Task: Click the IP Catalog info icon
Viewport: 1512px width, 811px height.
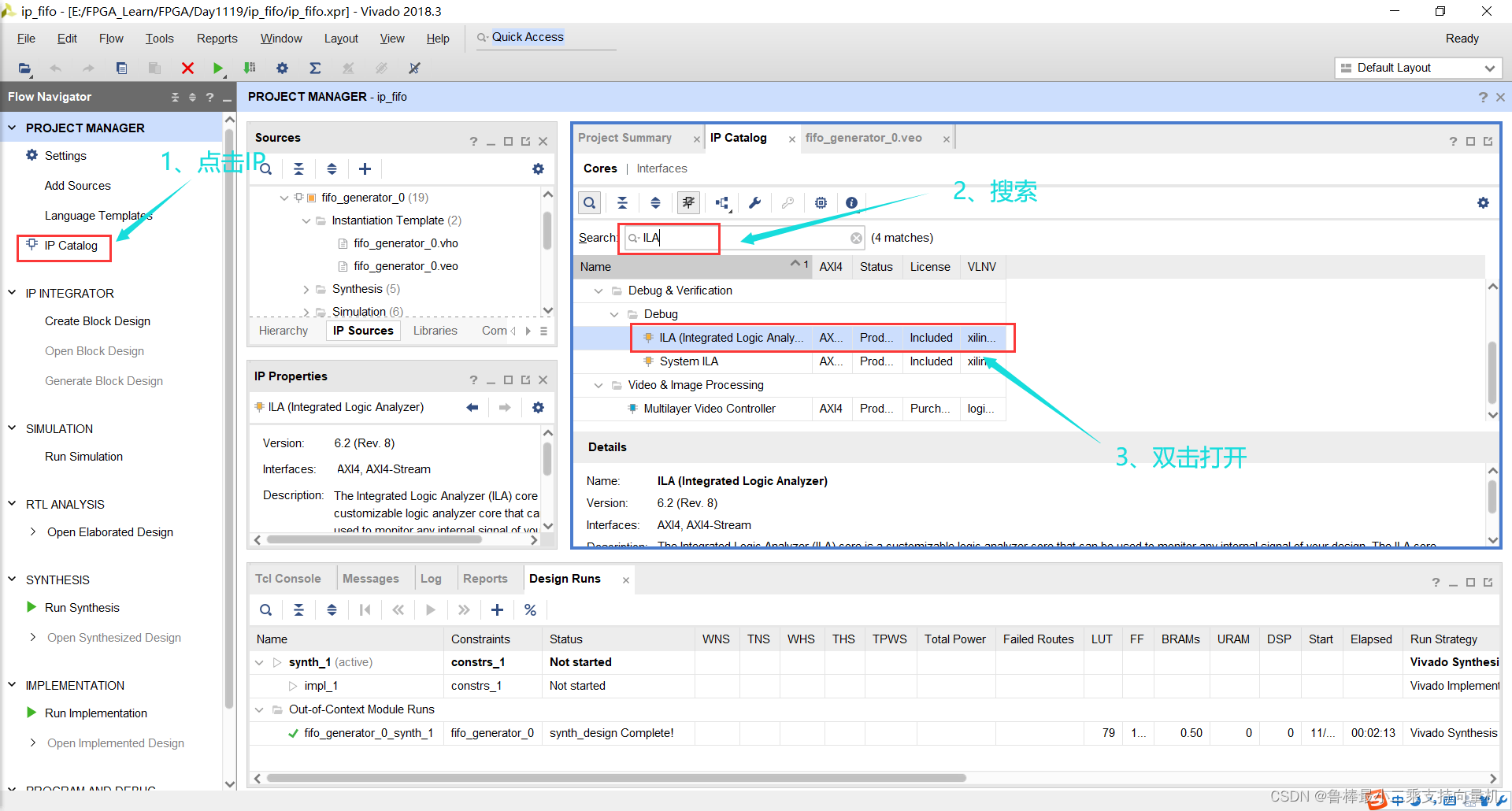Action: 851,202
